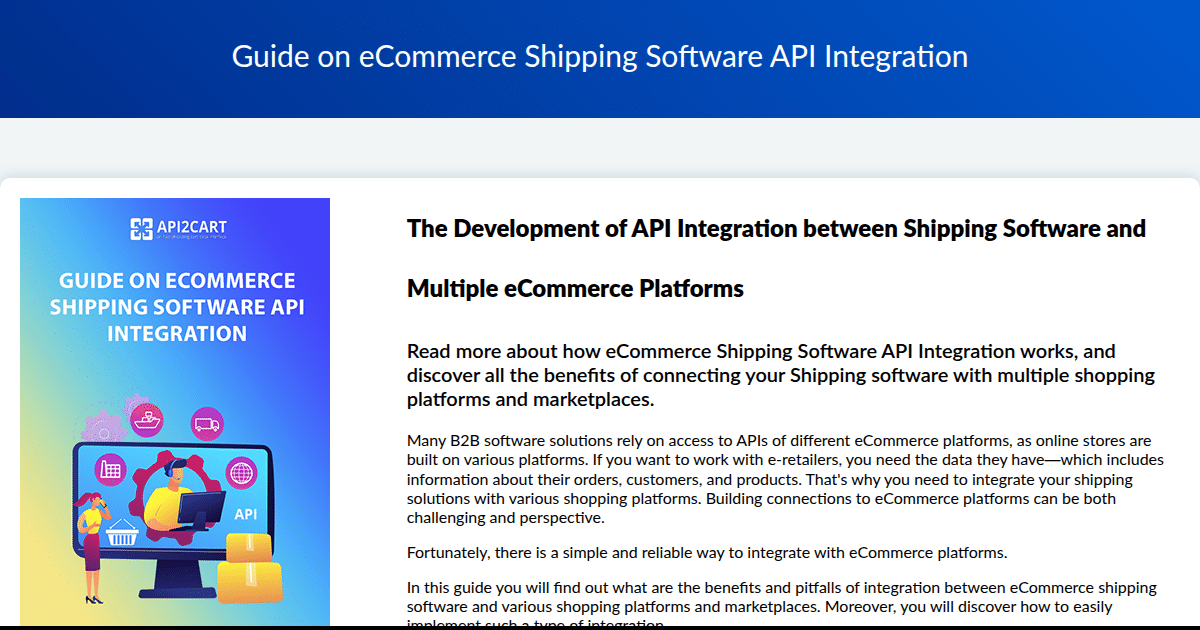Click the guide cover image thumbnail
The image size is (1200, 630).
coord(175,412)
